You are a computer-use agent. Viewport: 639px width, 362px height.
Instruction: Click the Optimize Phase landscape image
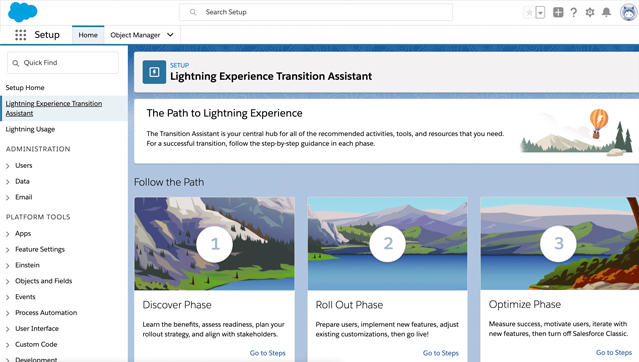pyautogui.click(x=560, y=244)
